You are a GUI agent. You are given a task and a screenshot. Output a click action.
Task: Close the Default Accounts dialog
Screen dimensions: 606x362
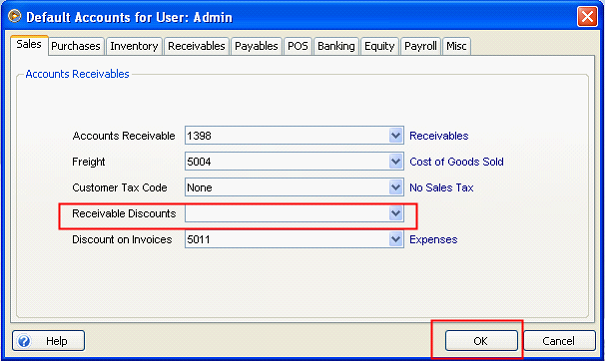(x=587, y=17)
